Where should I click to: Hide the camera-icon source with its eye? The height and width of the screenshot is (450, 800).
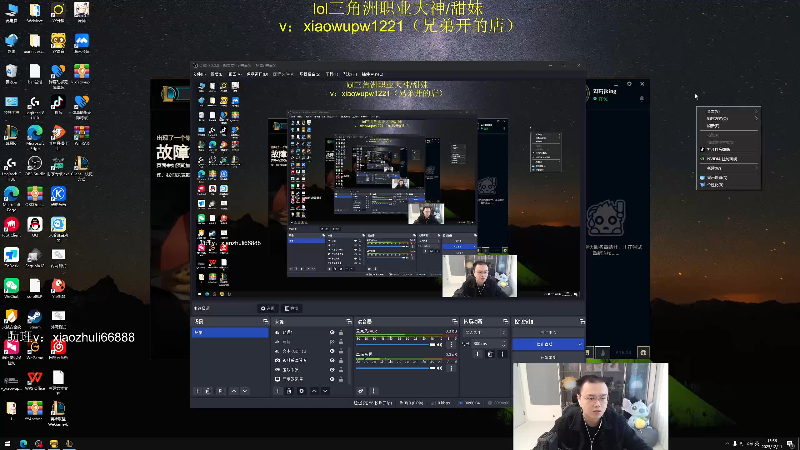(x=332, y=360)
